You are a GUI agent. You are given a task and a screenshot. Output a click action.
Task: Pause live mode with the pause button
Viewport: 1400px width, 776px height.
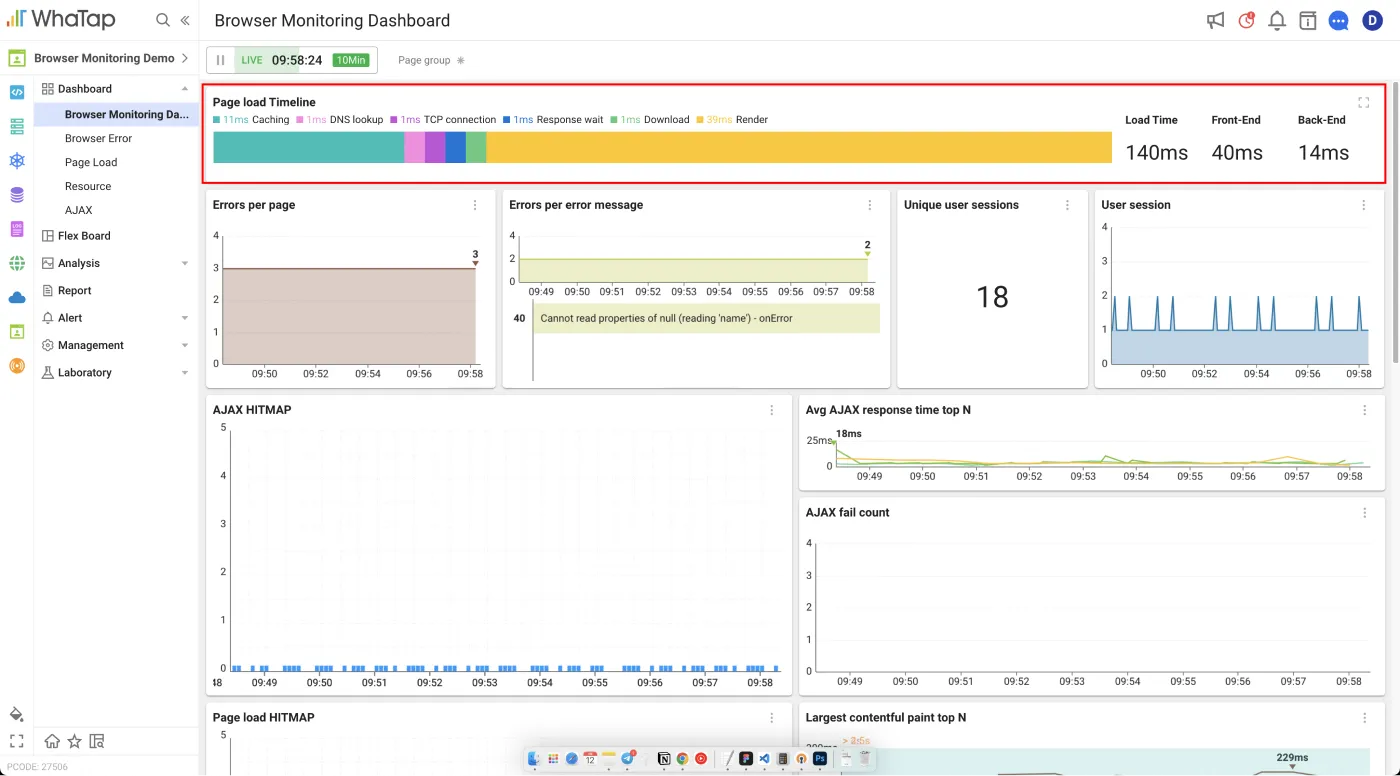click(220, 60)
